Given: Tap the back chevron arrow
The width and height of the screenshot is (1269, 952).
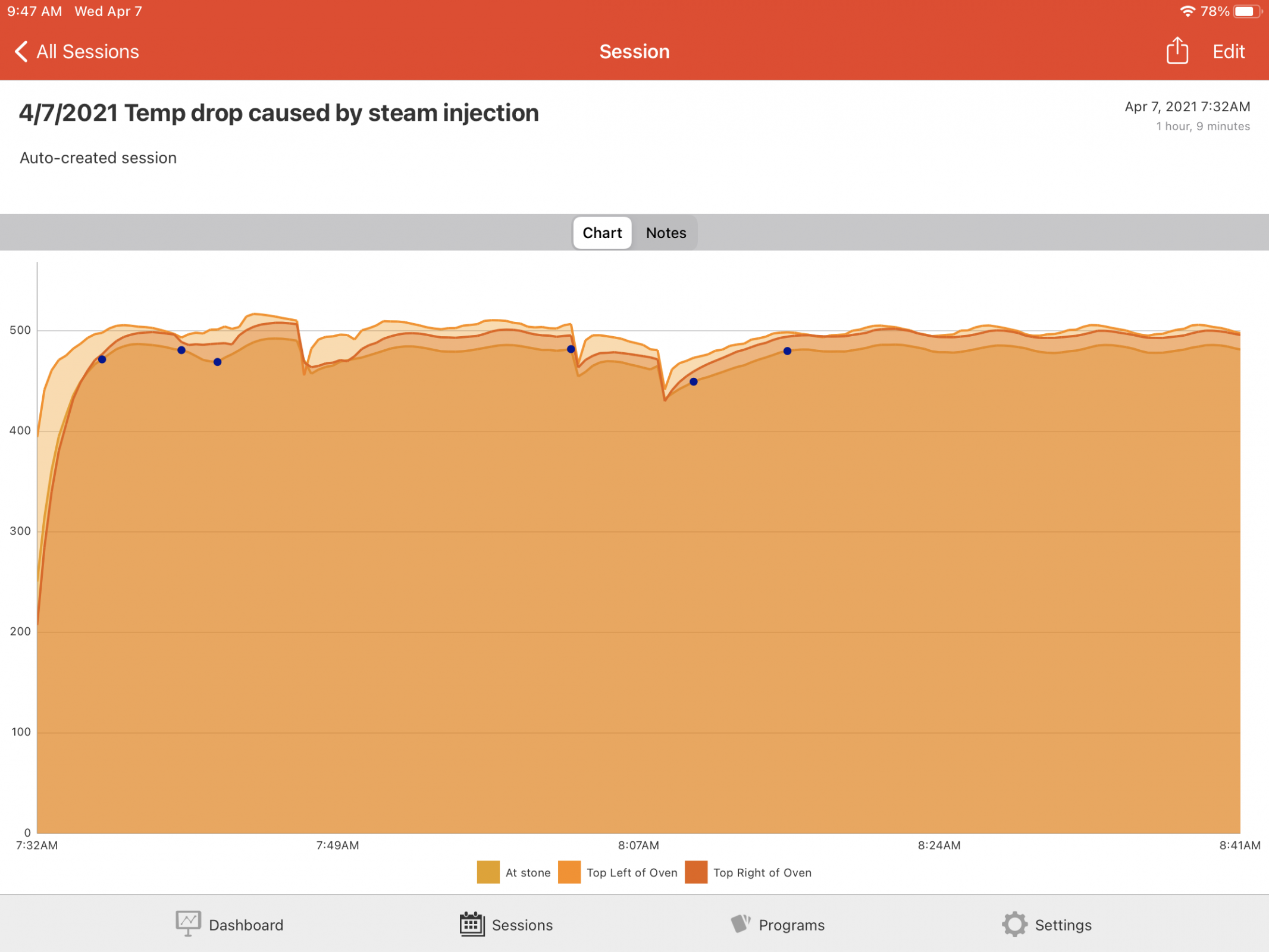Looking at the screenshot, I should tap(21, 52).
